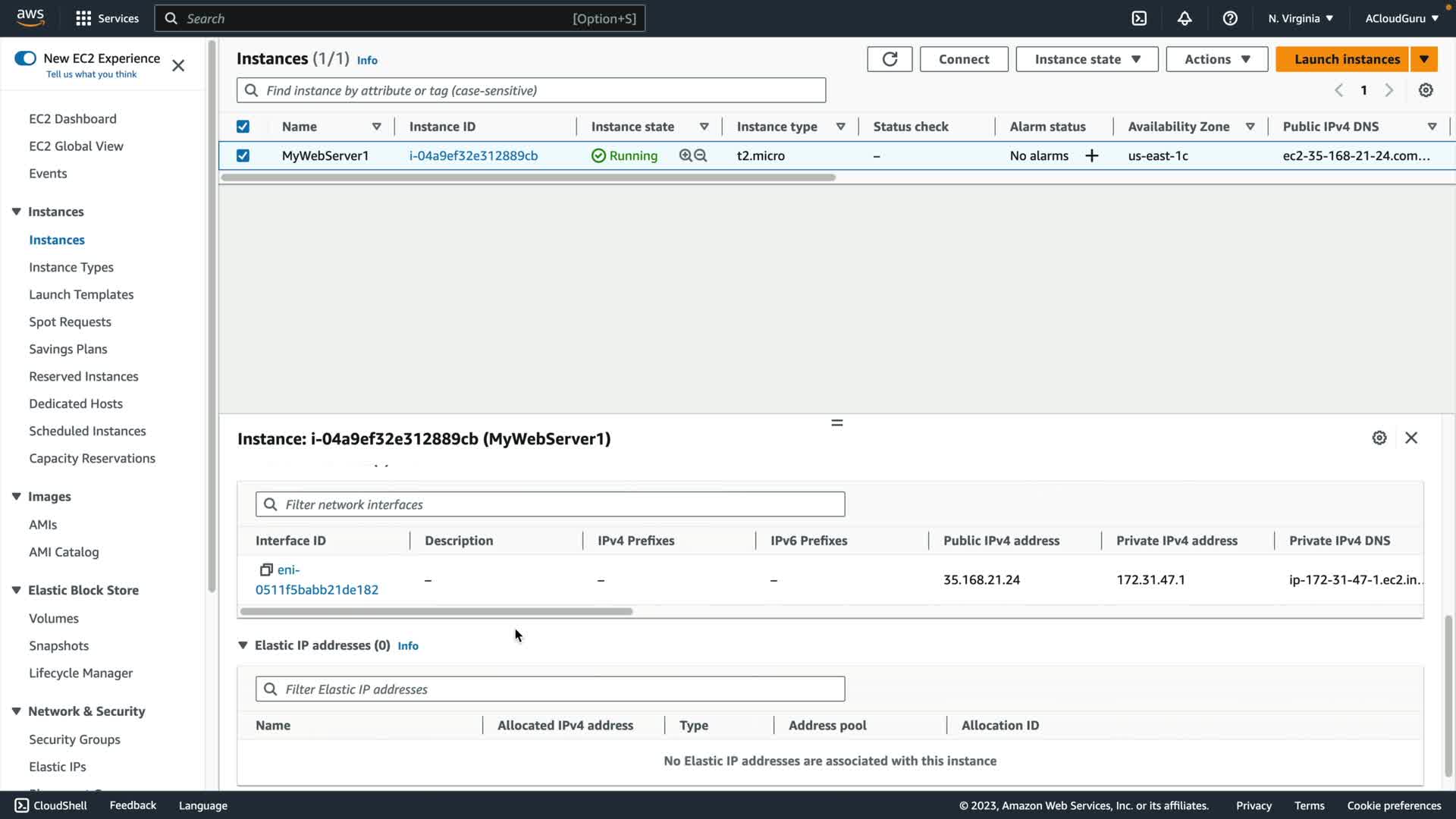The width and height of the screenshot is (1456, 819).
Task: Open instances table preferences gear
Action: pos(1426,90)
